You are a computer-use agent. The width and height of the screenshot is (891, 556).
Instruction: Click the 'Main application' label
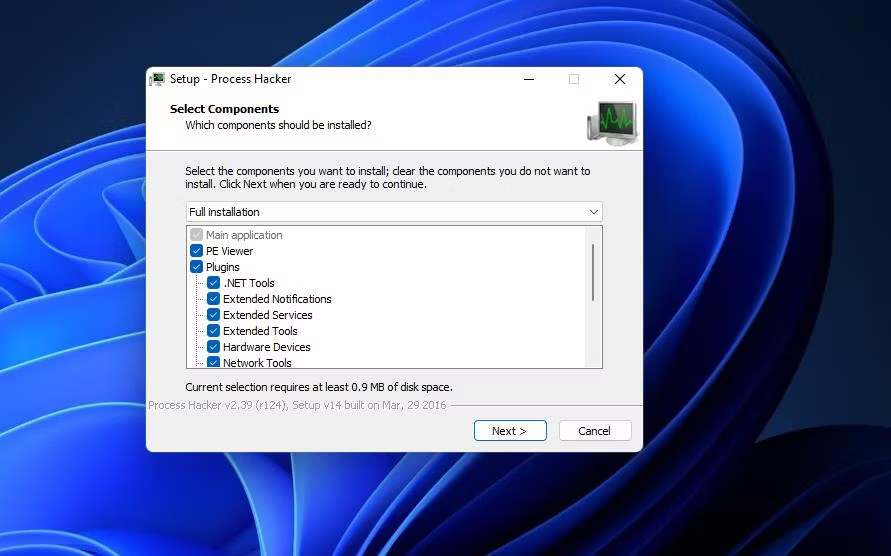pyautogui.click(x=244, y=235)
